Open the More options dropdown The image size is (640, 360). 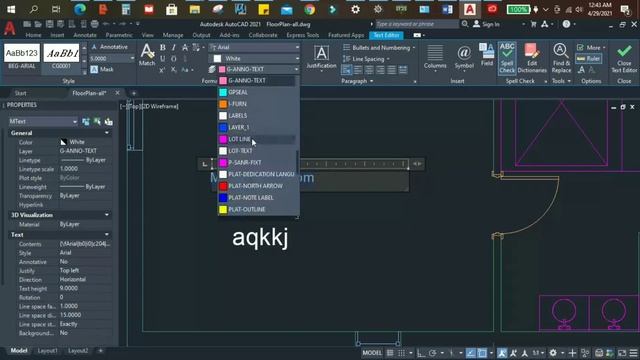pyautogui.click(x=591, y=48)
